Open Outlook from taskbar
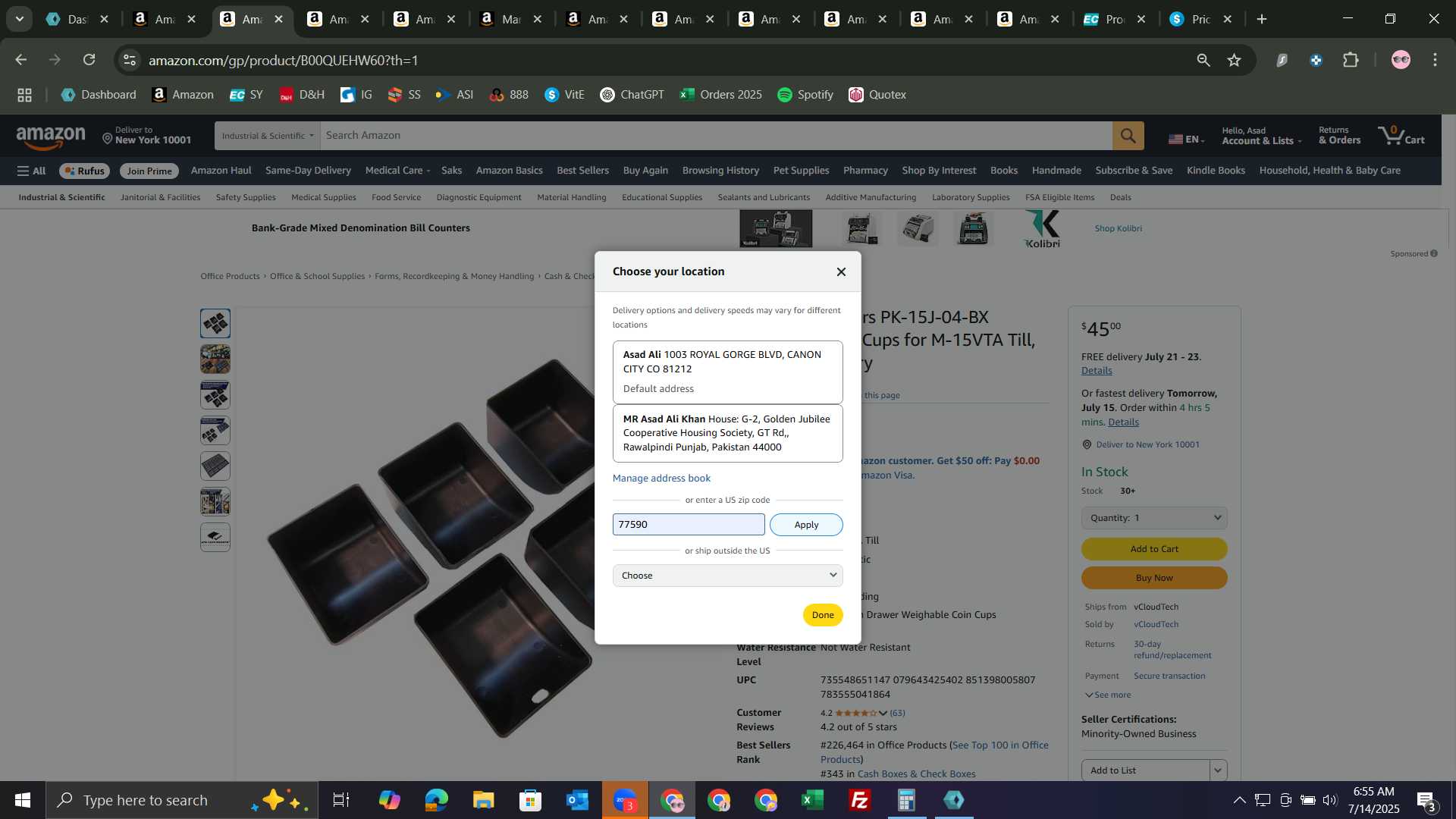The image size is (1456, 819). click(577, 800)
